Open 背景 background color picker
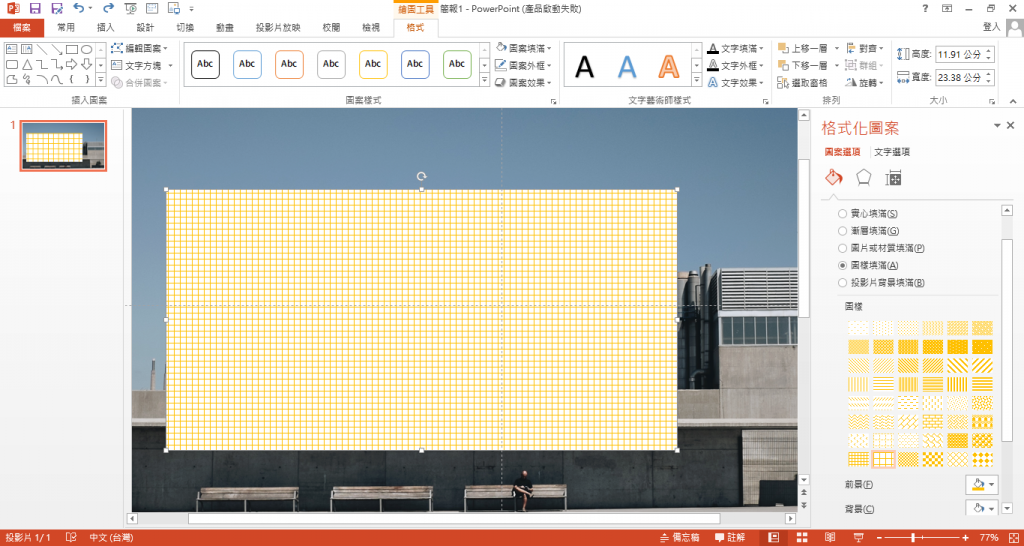This screenshot has width=1024, height=546. click(x=982, y=508)
